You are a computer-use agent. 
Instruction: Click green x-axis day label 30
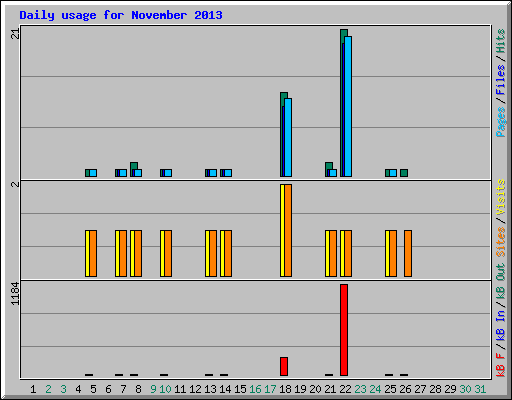[x=465, y=389]
